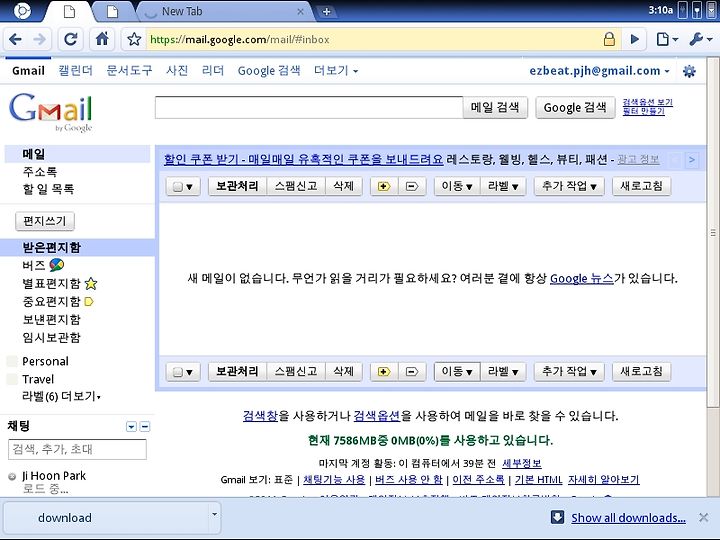Click the 메일 검색 button
720x540 pixels.
495,107
